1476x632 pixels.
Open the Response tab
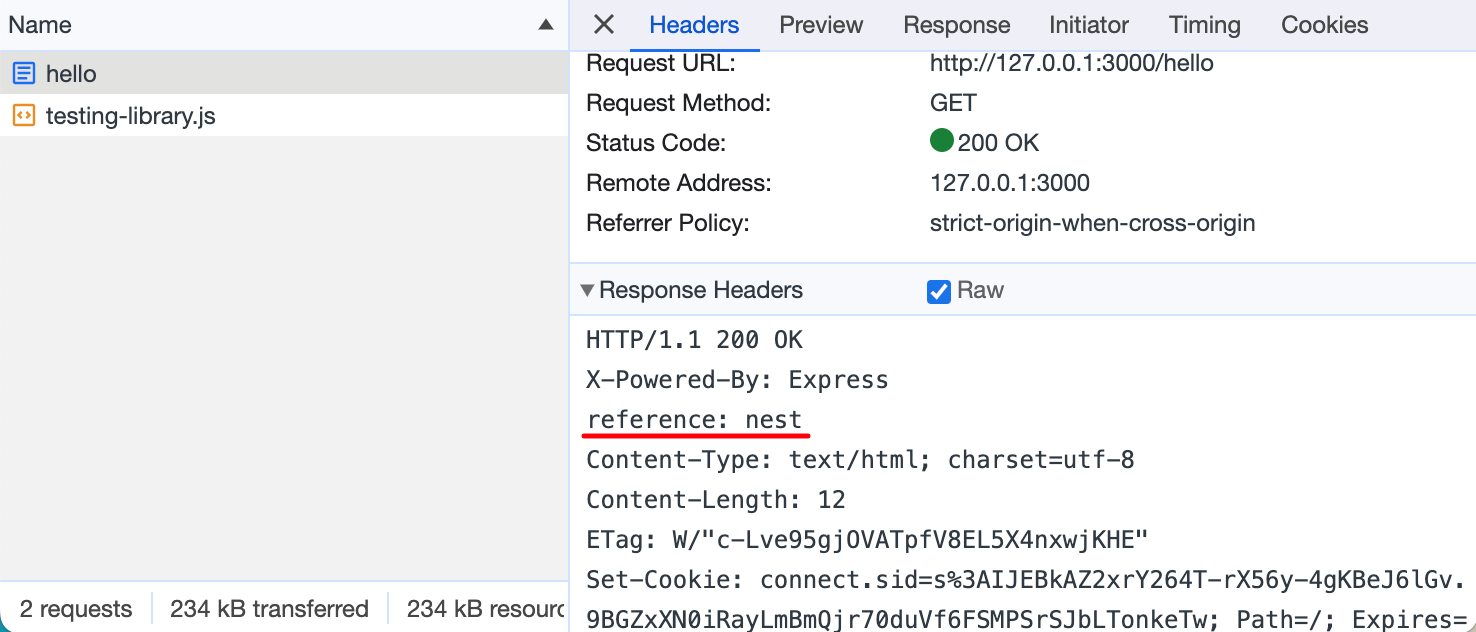coord(957,25)
